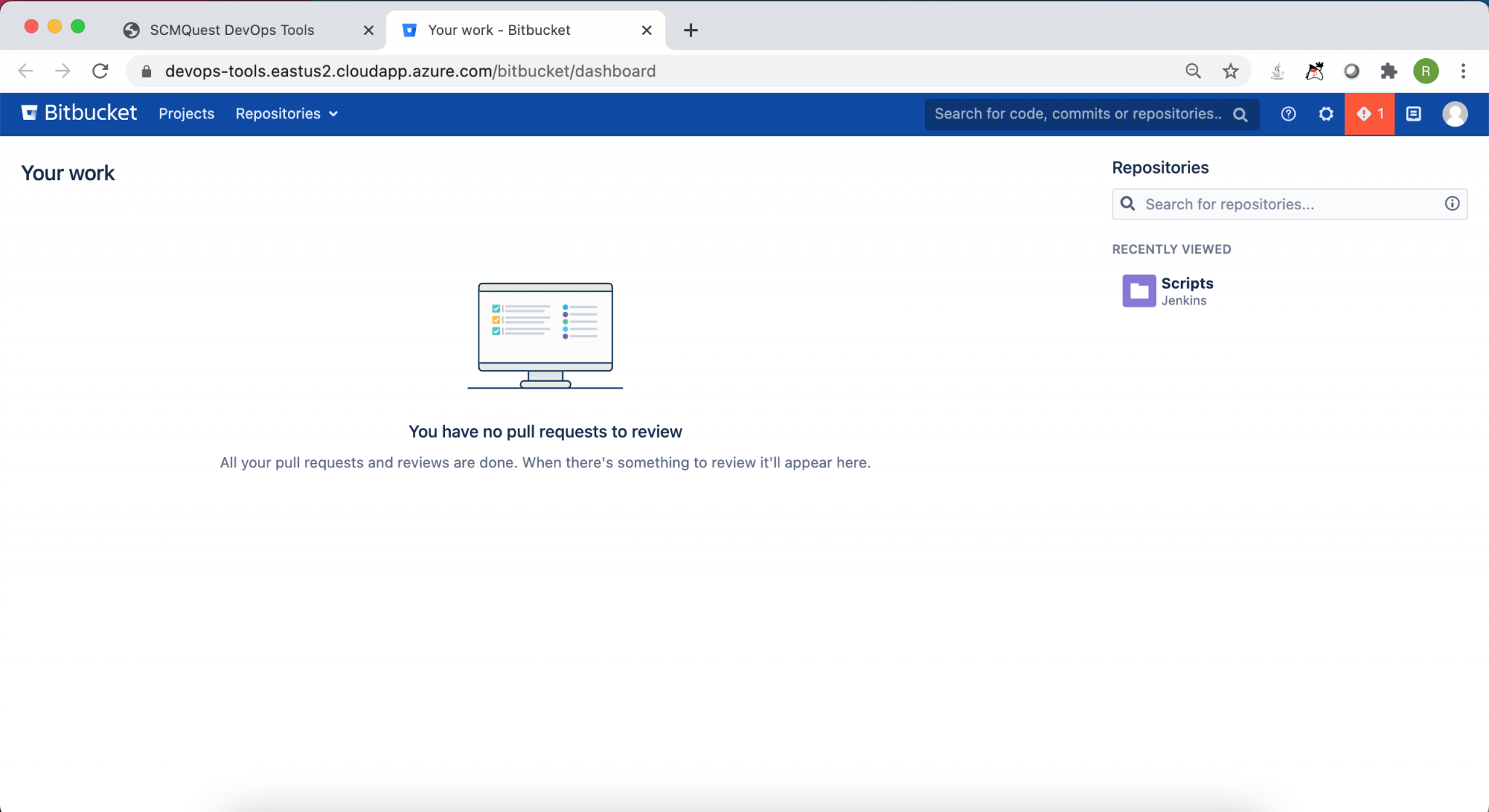This screenshot has height=812, width=1489.
Task: Click the info icon beside repository search
Action: coord(1452,204)
